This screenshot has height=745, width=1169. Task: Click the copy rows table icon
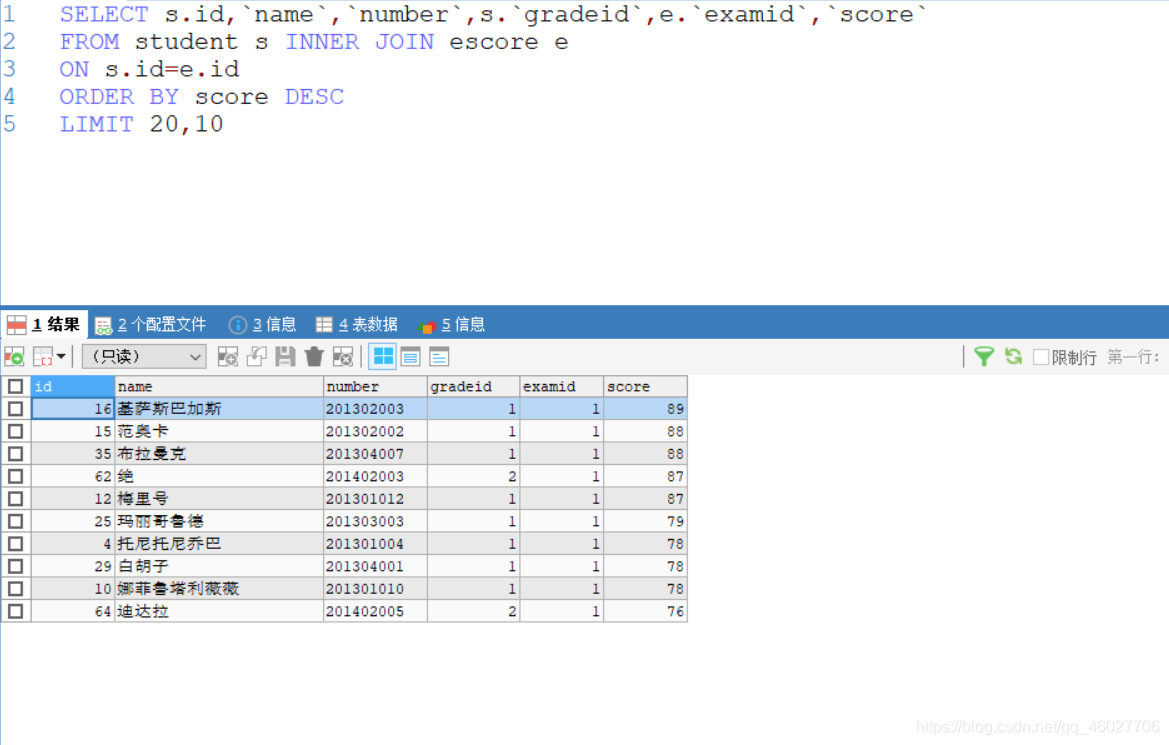42,357
